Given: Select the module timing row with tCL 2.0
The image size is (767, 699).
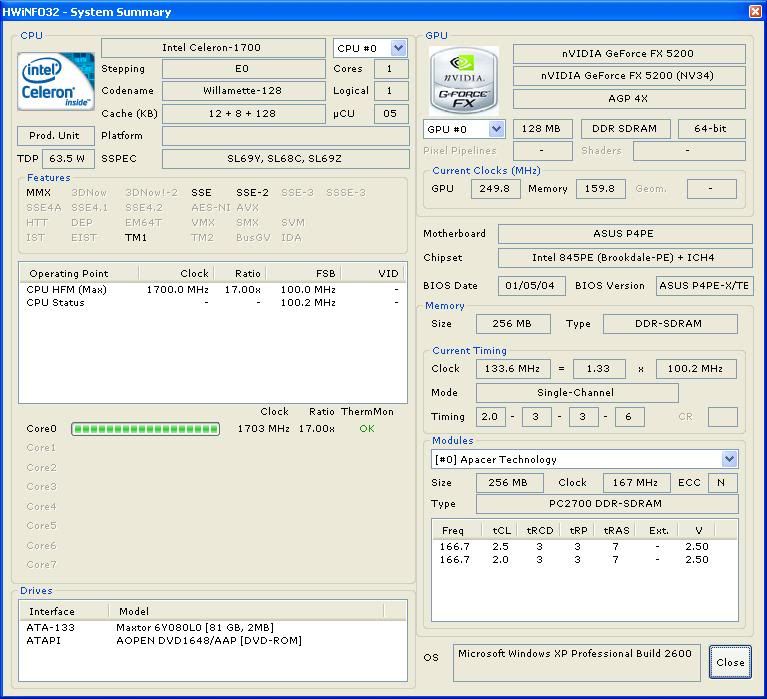Looking at the screenshot, I should [585, 560].
